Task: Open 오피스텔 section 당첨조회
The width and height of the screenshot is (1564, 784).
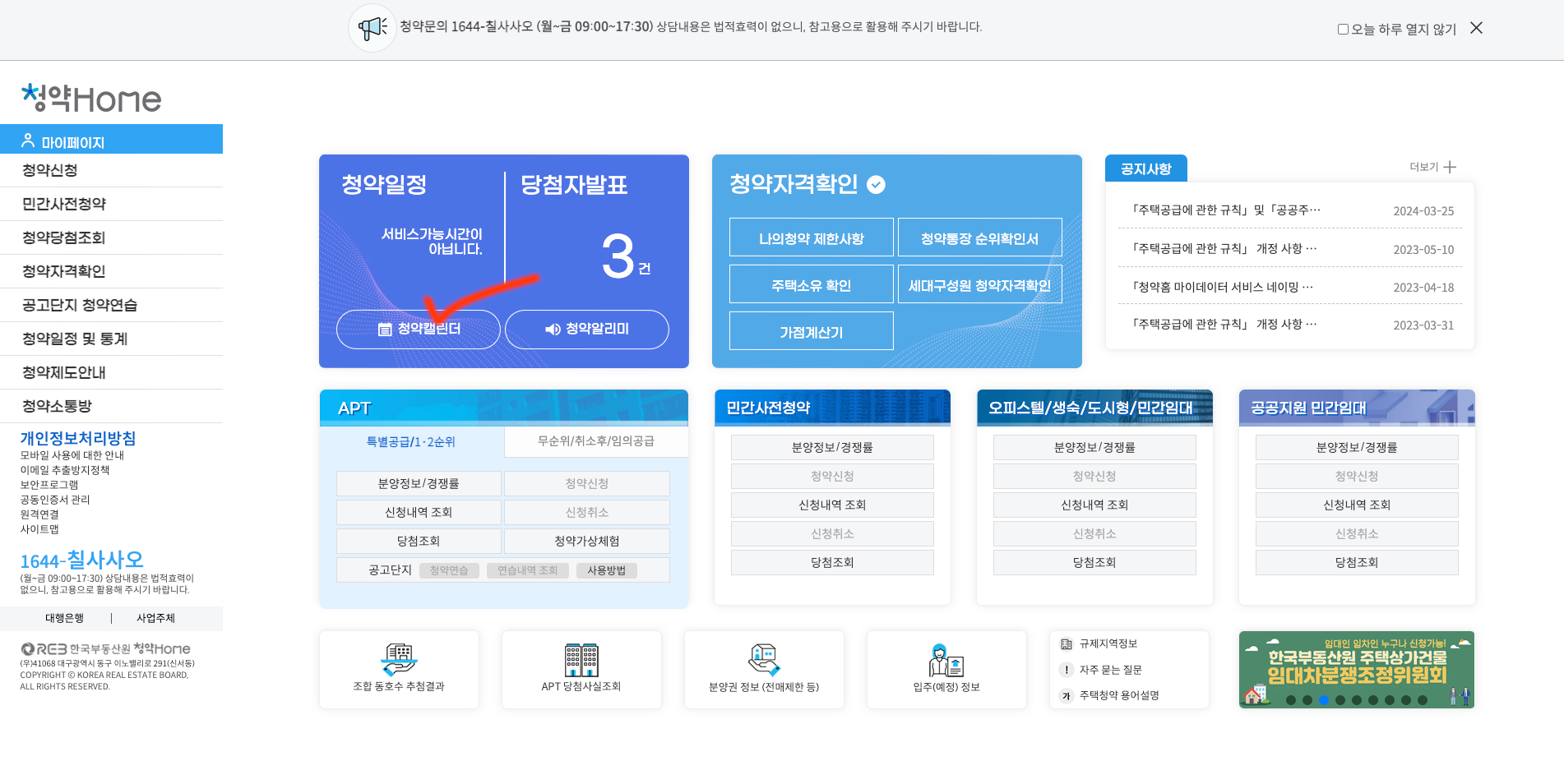Action: pos(1094,562)
